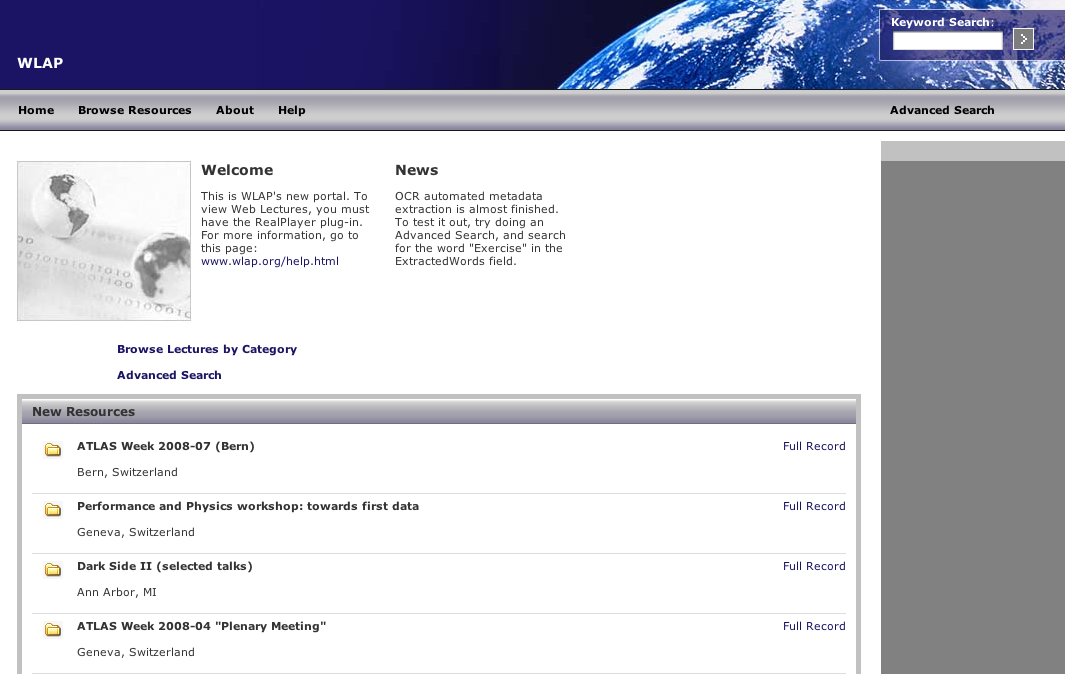This screenshot has height=674, width=1065.
Task: View Full Record for Performance and Physics workshop
Action: tap(814, 506)
